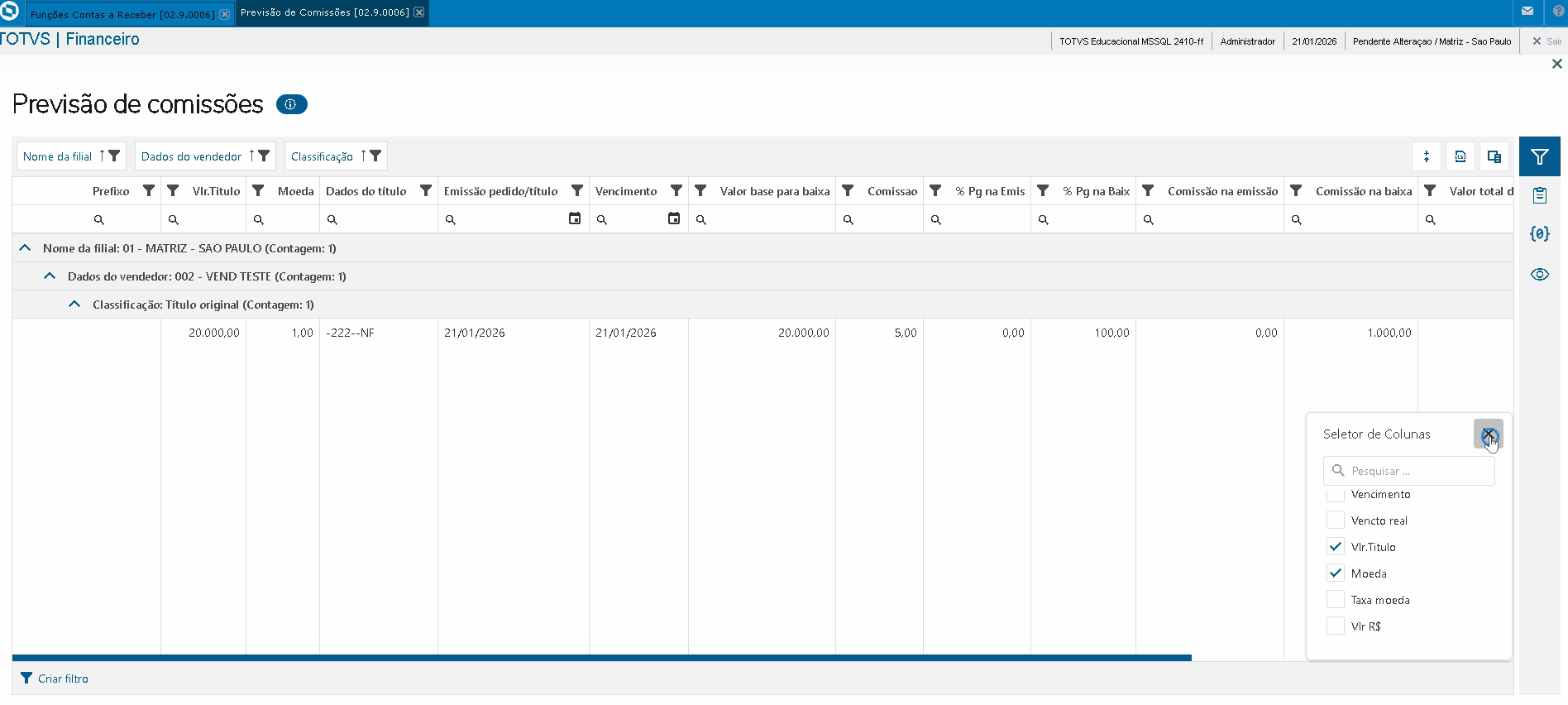Click the curly braces icon in sidebar
This screenshot has height=705, width=1568.
(1539, 234)
